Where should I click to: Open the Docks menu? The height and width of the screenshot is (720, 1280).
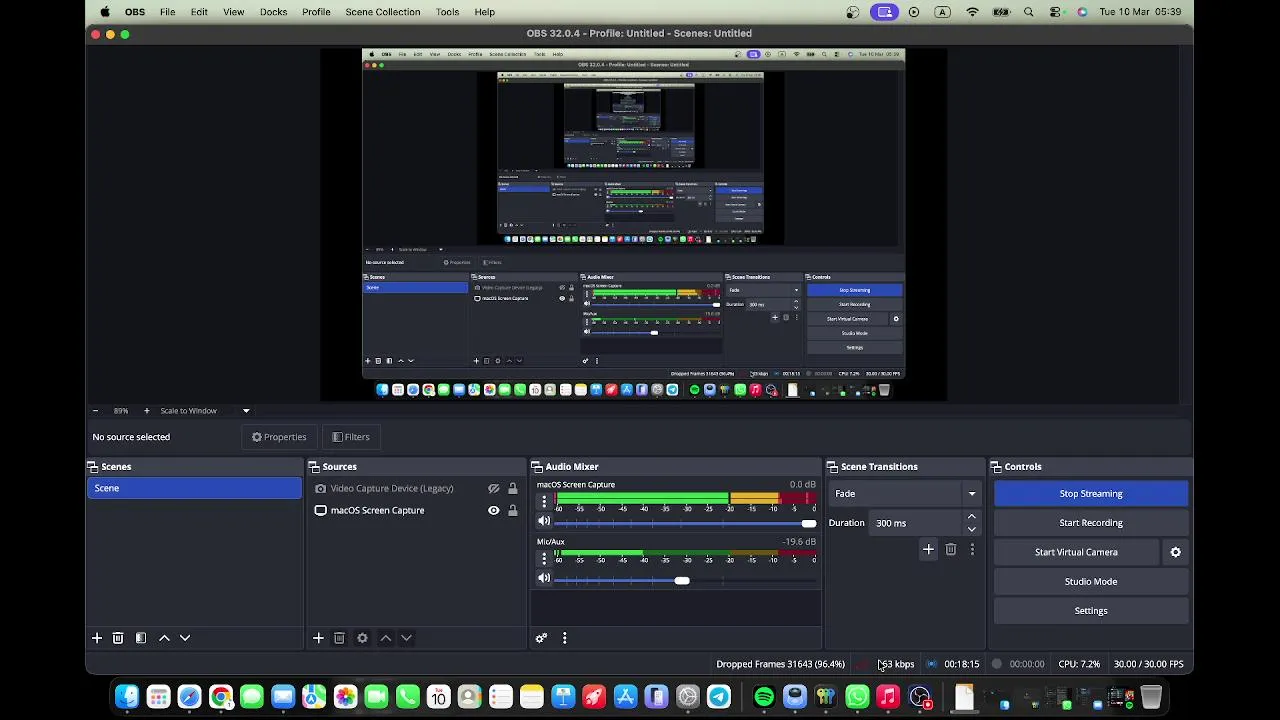click(x=273, y=12)
